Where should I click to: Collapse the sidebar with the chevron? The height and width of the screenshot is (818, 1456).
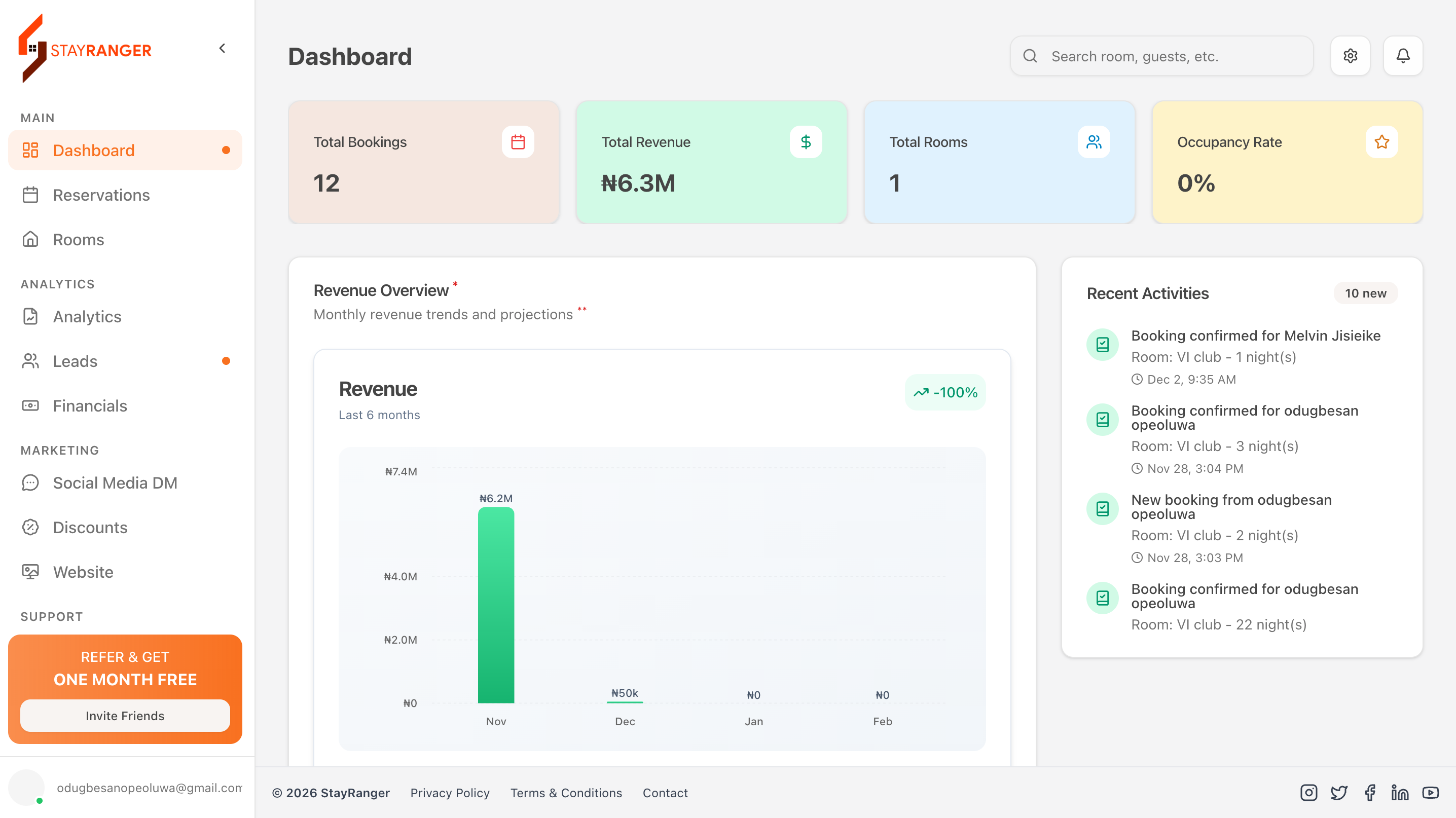222,49
